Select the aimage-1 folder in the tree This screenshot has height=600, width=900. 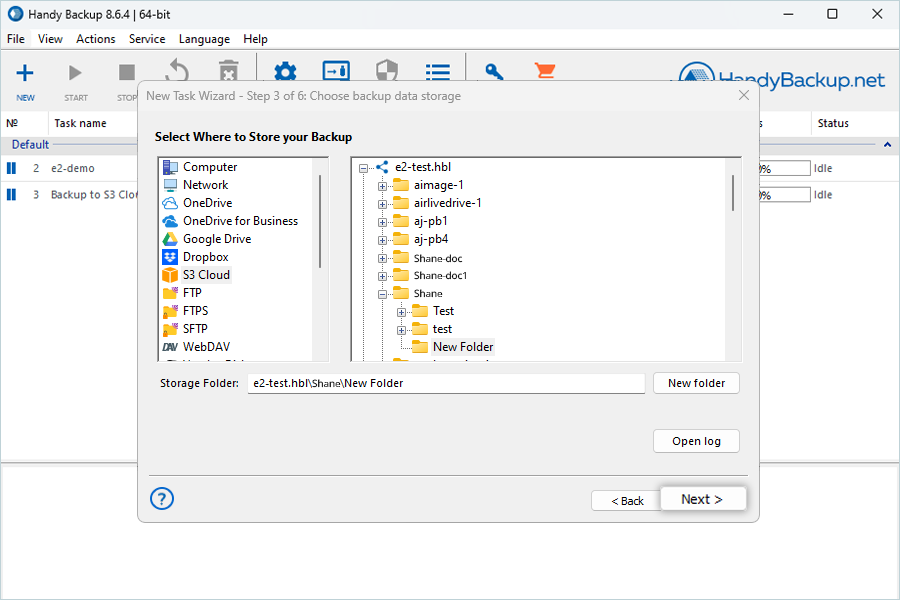(x=438, y=185)
